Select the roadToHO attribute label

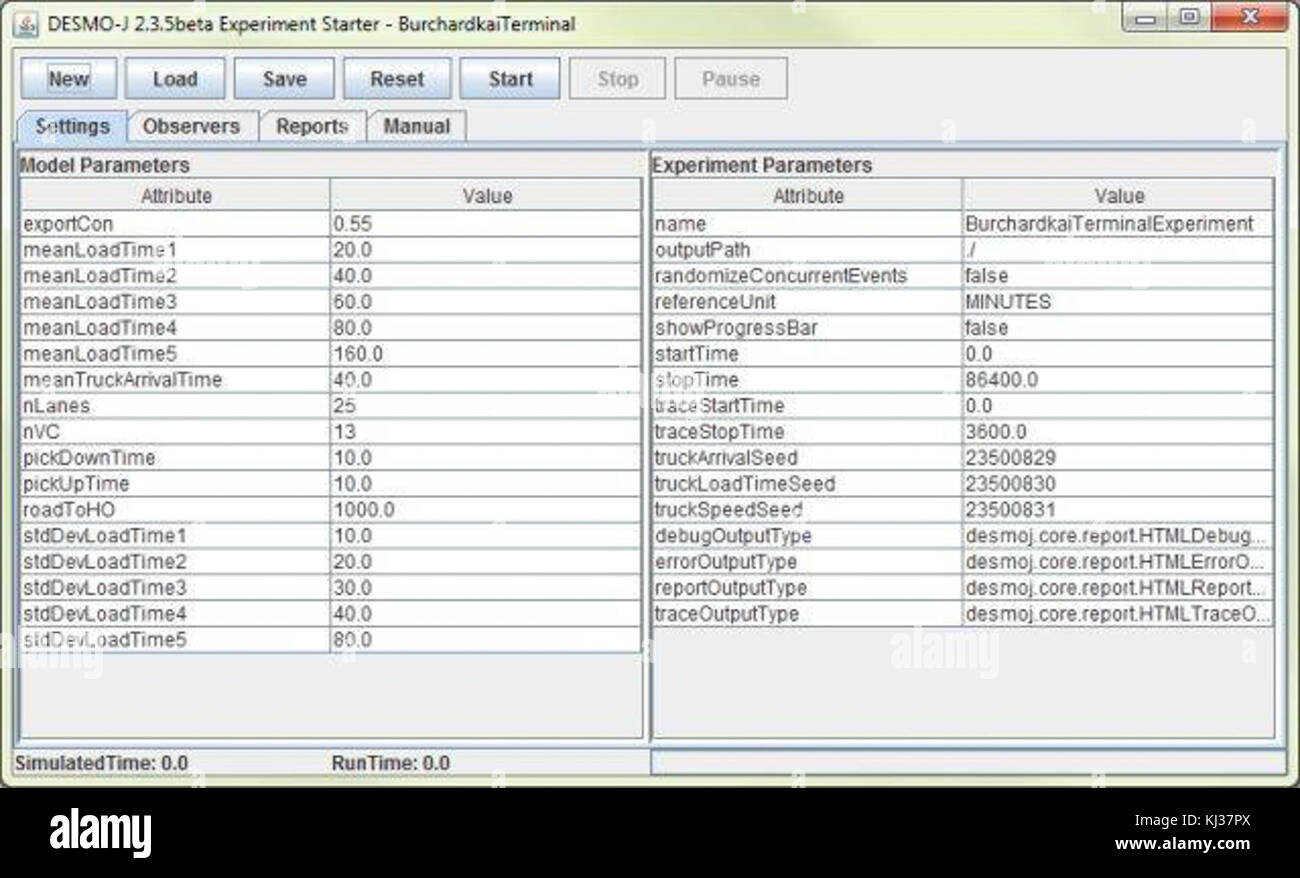69,510
